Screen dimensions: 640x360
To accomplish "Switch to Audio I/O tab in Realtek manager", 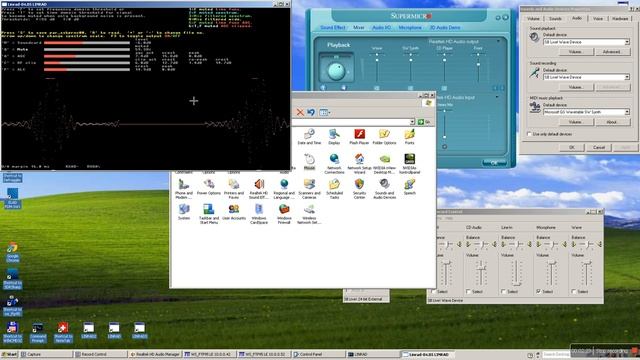I will tap(381, 27).
